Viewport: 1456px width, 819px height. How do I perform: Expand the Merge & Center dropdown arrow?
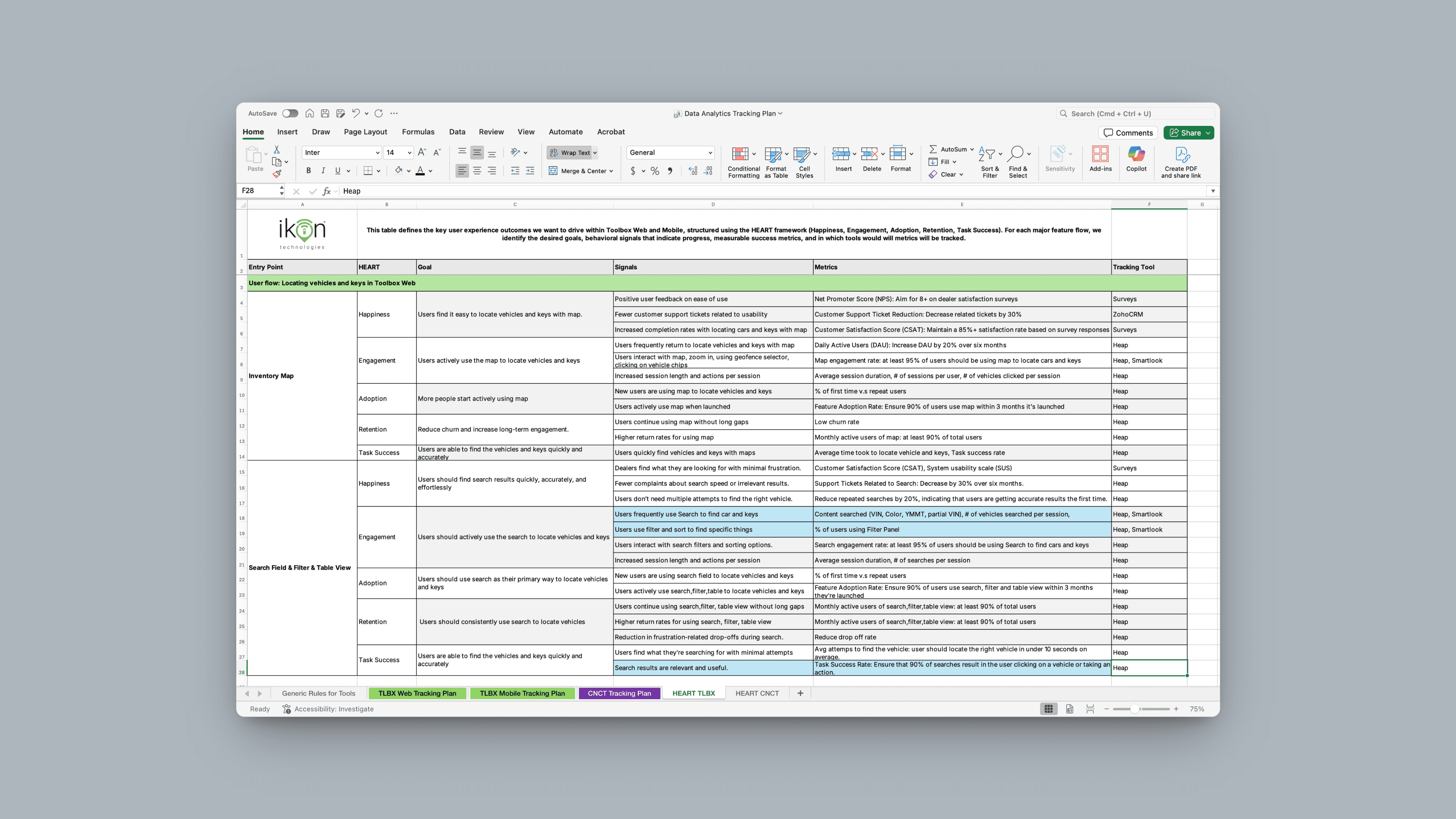[x=611, y=171]
